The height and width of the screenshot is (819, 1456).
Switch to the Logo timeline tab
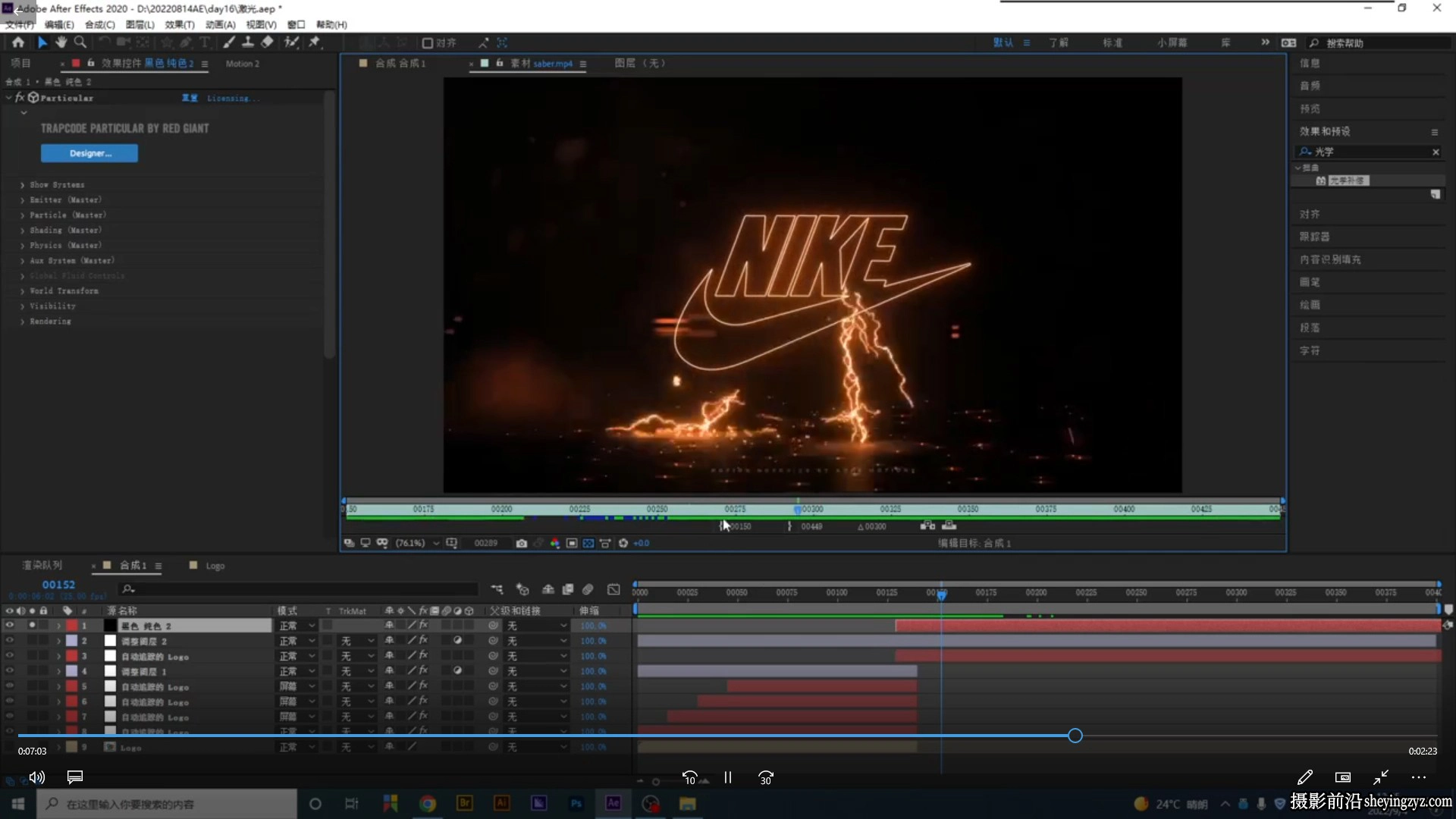coord(215,566)
